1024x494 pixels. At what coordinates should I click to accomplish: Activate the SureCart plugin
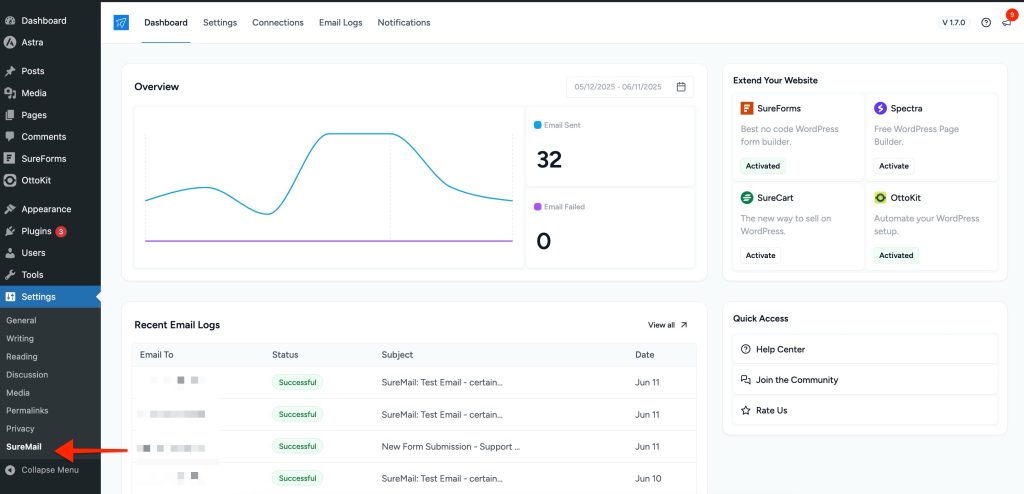tap(761, 255)
